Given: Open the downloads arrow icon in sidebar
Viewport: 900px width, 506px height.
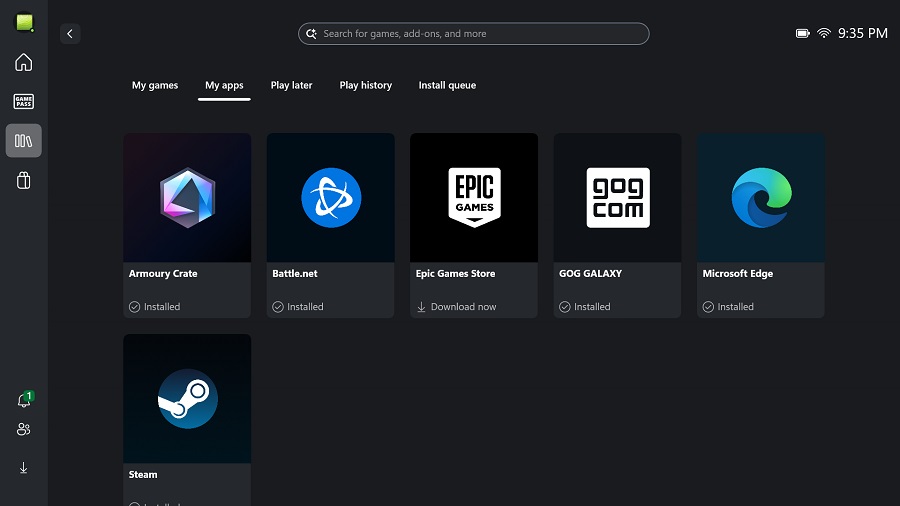Looking at the screenshot, I should tap(23, 467).
